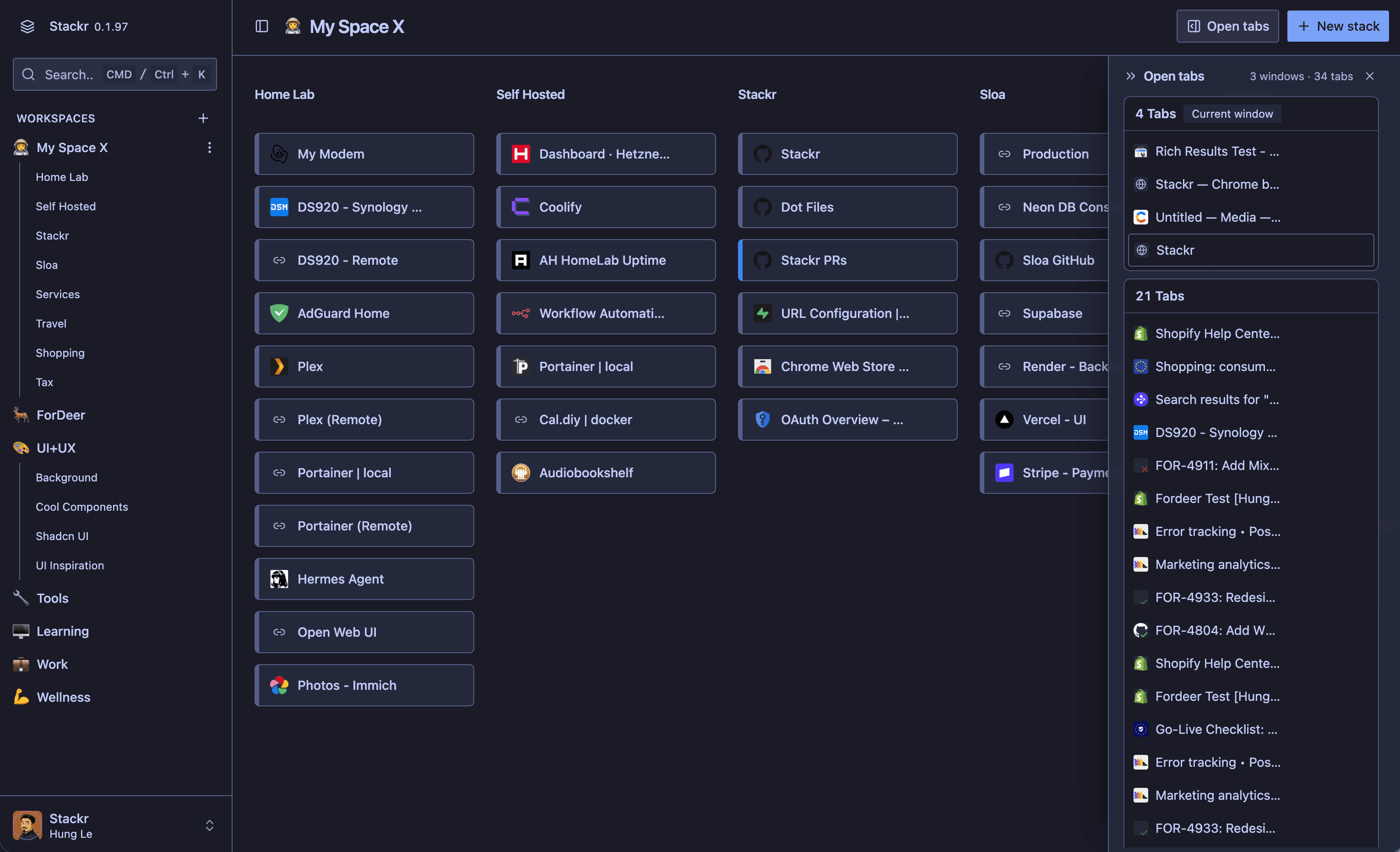Image resolution: width=1400 pixels, height=852 pixels.
Task: Switch to FOR-4911: Add Mix... open tab
Action: click(x=1251, y=465)
